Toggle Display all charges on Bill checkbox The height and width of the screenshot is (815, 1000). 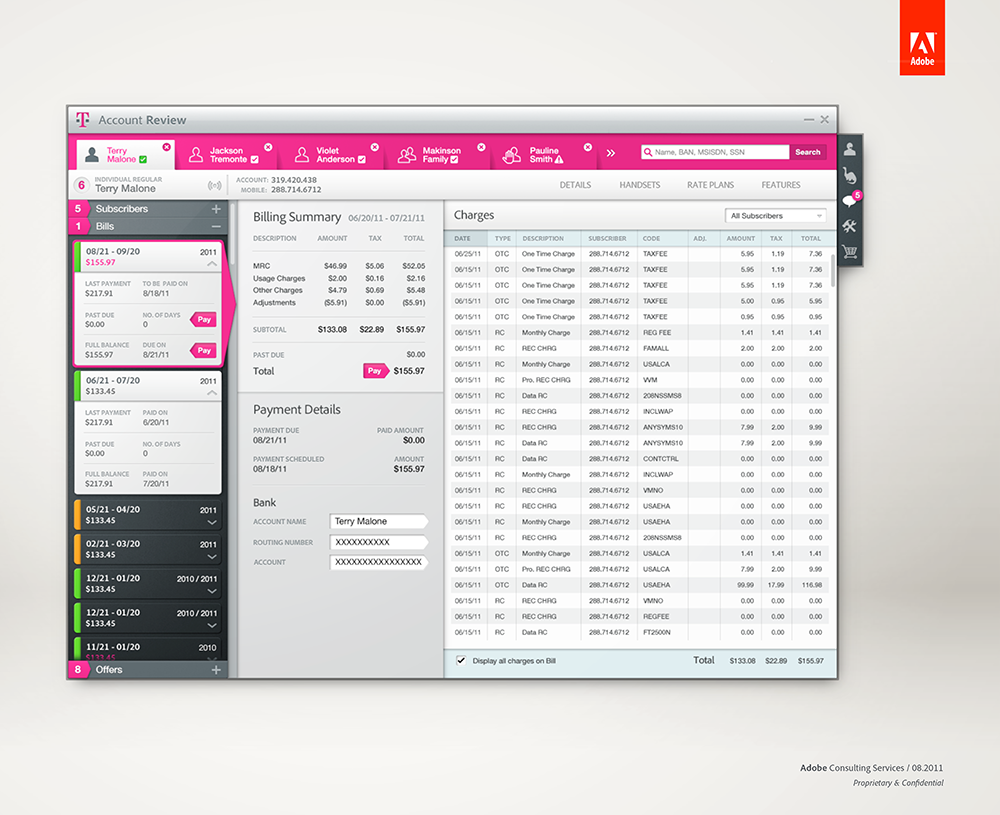point(461,661)
